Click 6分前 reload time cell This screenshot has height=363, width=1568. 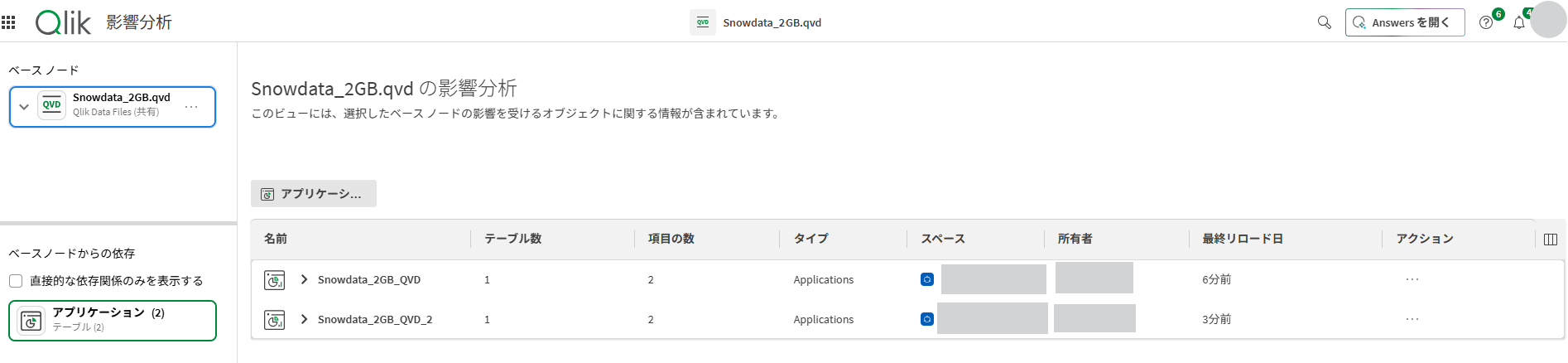click(1217, 280)
